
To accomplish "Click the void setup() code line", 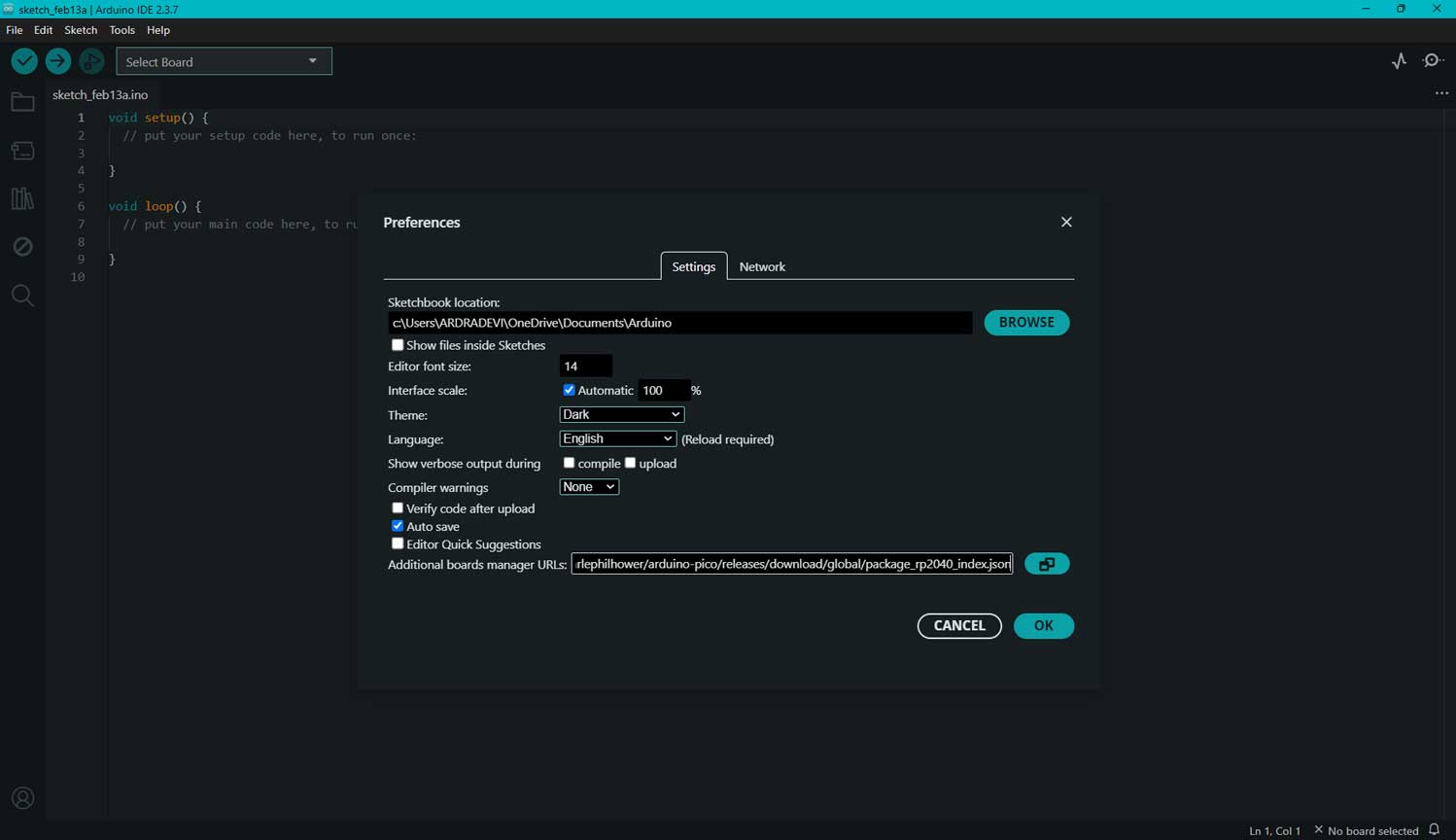I will 158,118.
